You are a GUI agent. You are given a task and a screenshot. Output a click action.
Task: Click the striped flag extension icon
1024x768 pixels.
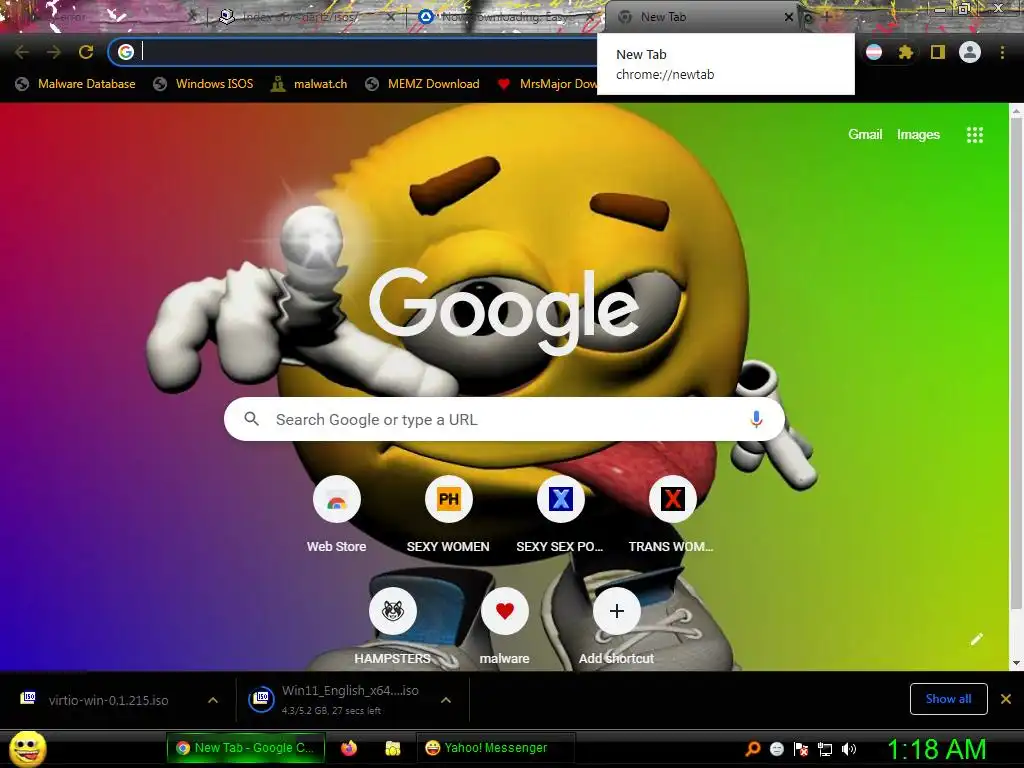[874, 52]
